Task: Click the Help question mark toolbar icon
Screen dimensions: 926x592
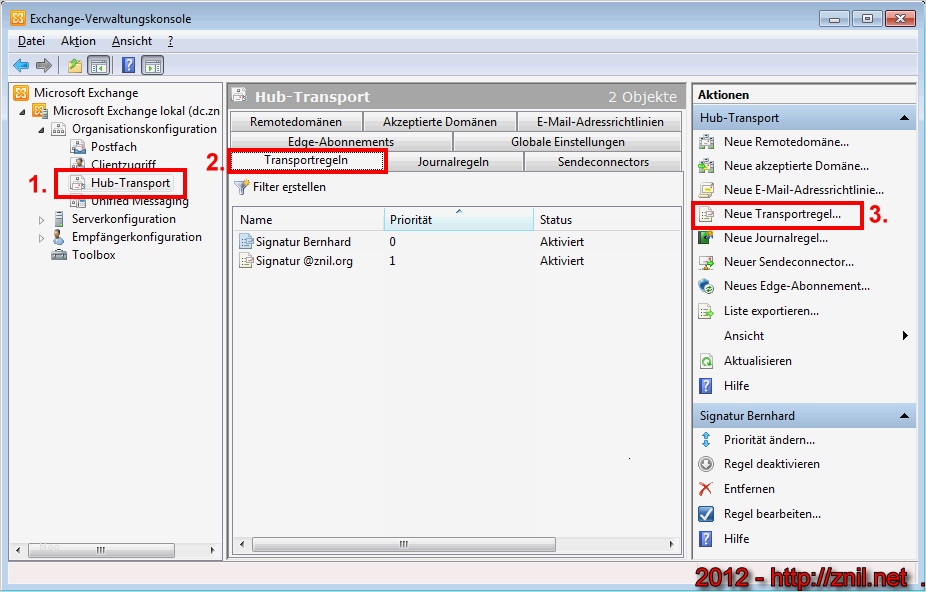Action: pyautogui.click(x=128, y=65)
